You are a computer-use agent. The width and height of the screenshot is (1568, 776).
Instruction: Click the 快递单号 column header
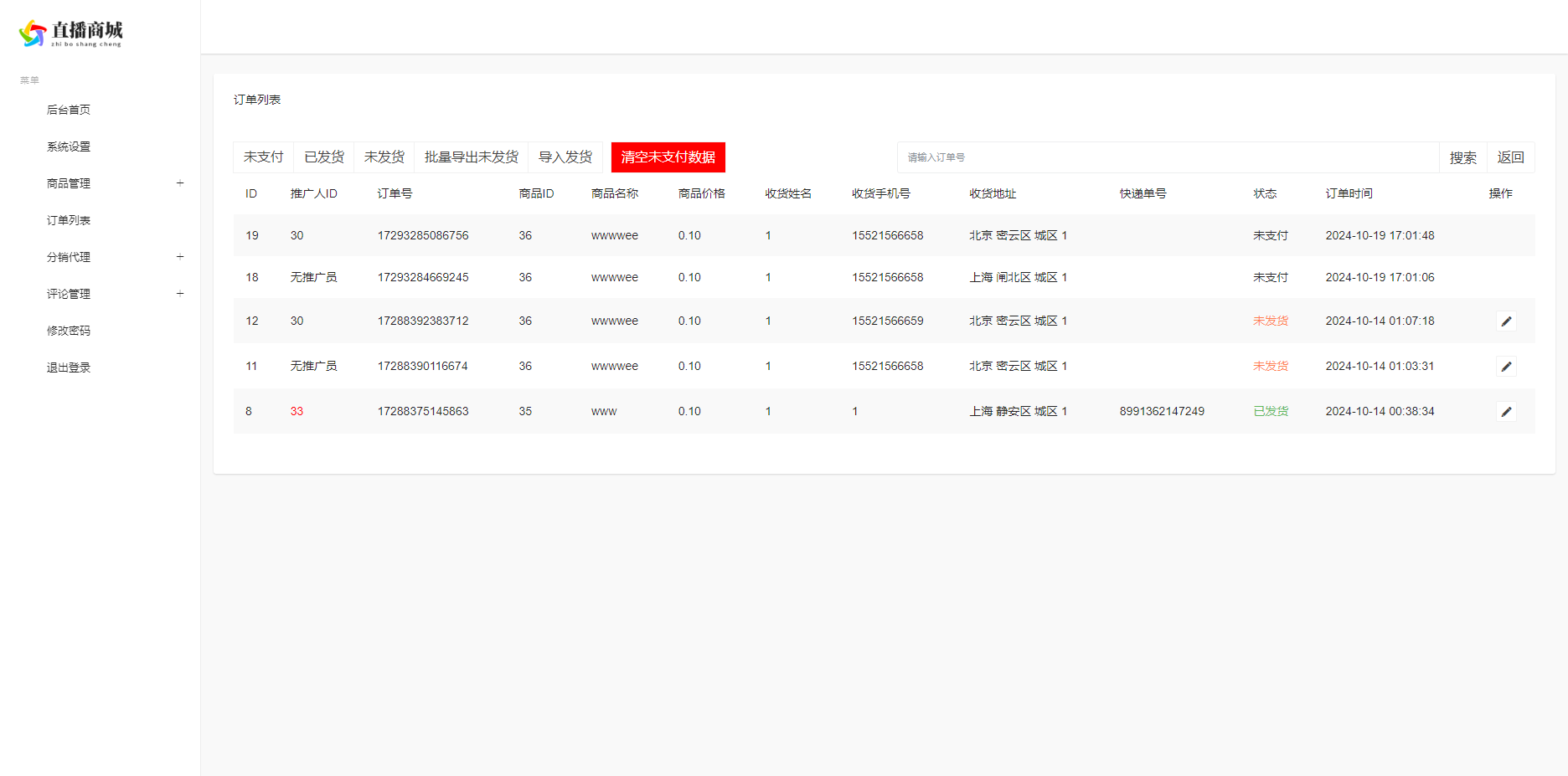[x=1143, y=193]
